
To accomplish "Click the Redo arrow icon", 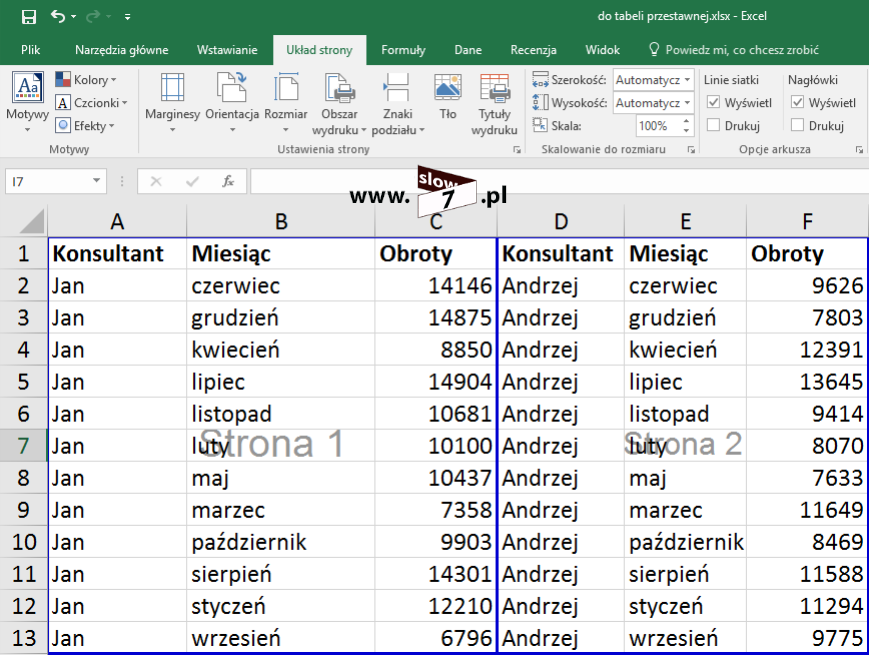I will 93,17.
